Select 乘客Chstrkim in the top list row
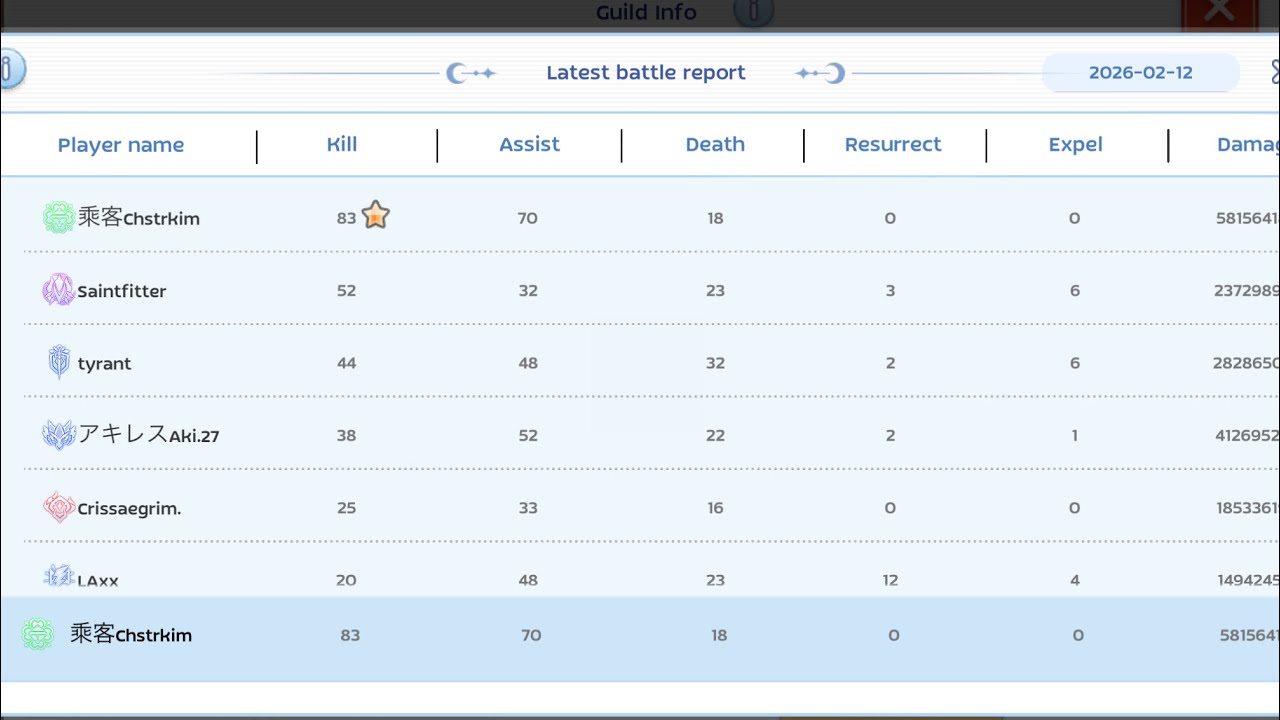The height and width of the screenshot is (720, 1280). click(x=139, y=218)
